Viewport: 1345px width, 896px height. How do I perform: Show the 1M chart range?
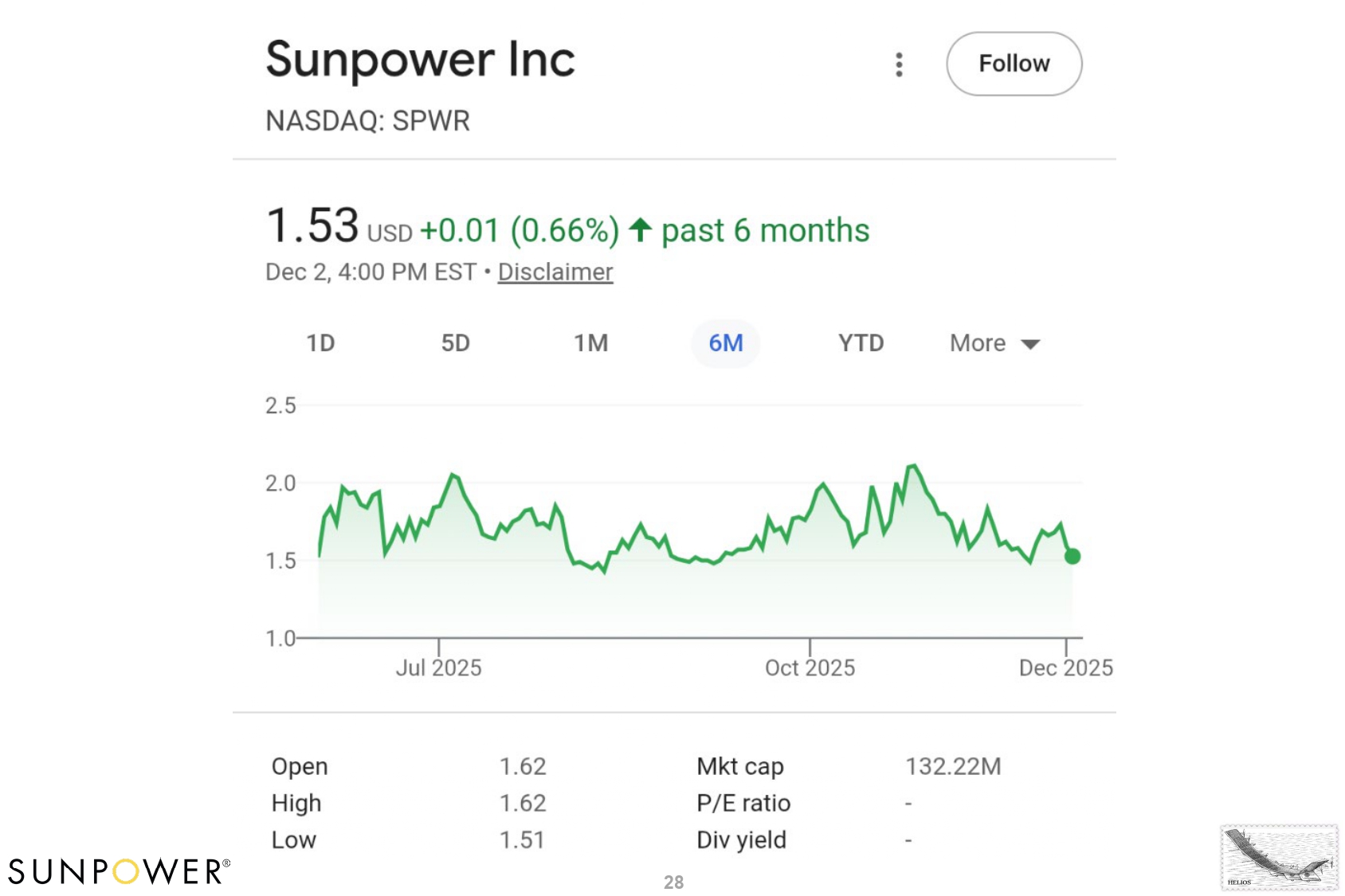coord(590,343)
